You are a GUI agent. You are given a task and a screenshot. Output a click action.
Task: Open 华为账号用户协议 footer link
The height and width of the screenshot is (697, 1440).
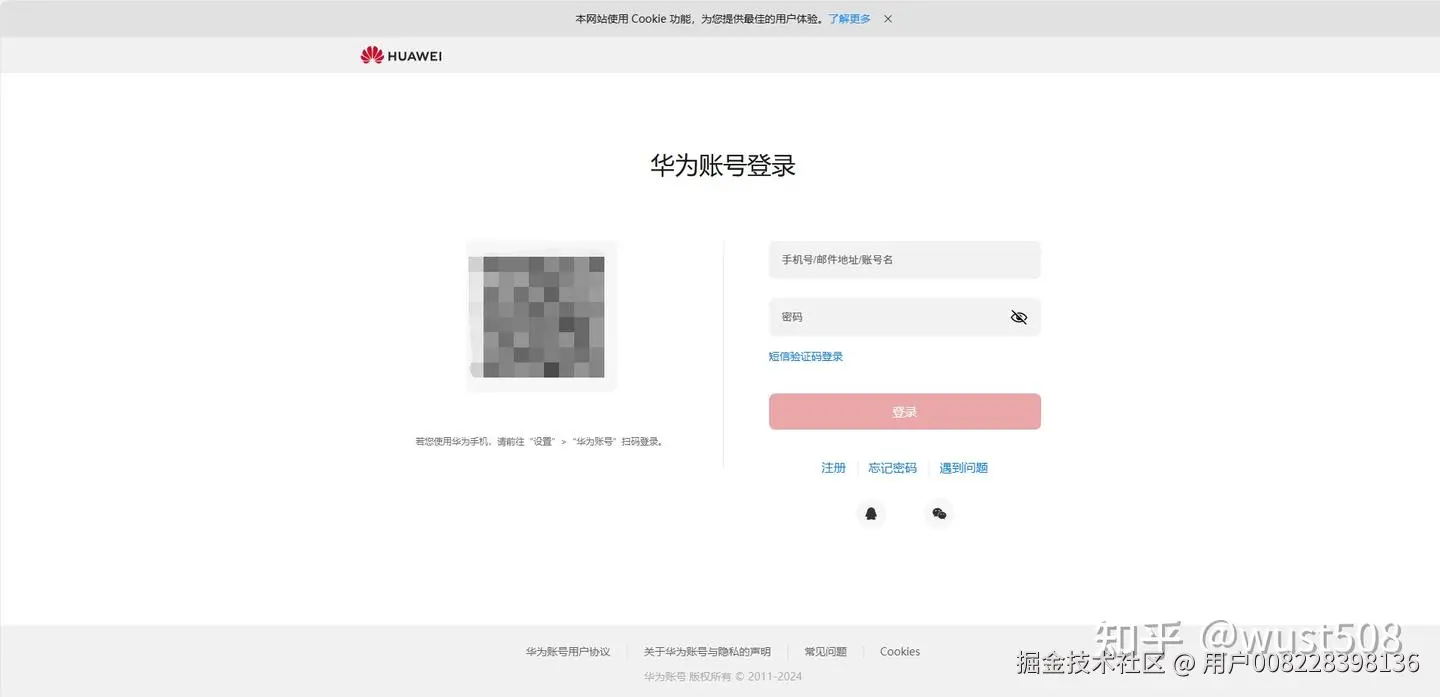pos(568,652)
